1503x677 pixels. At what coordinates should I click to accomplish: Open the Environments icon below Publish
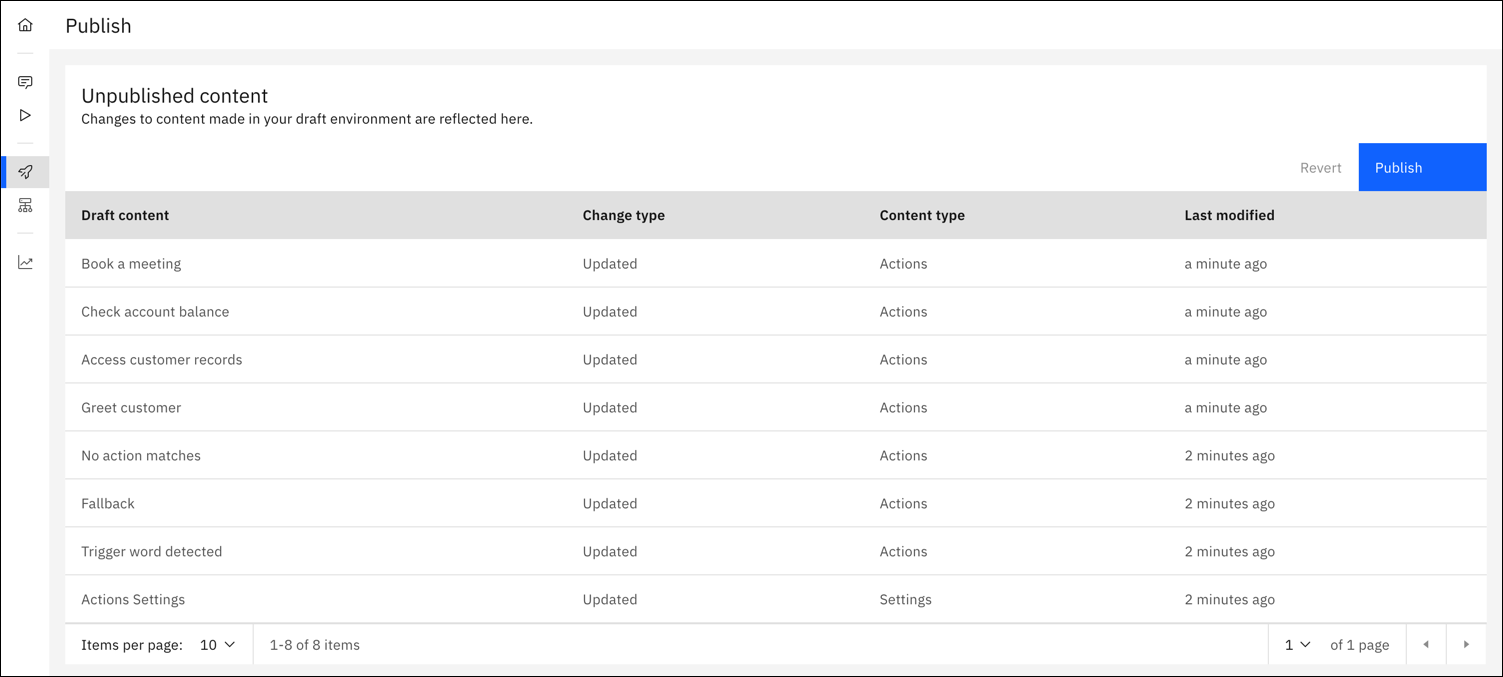point(25,205)
